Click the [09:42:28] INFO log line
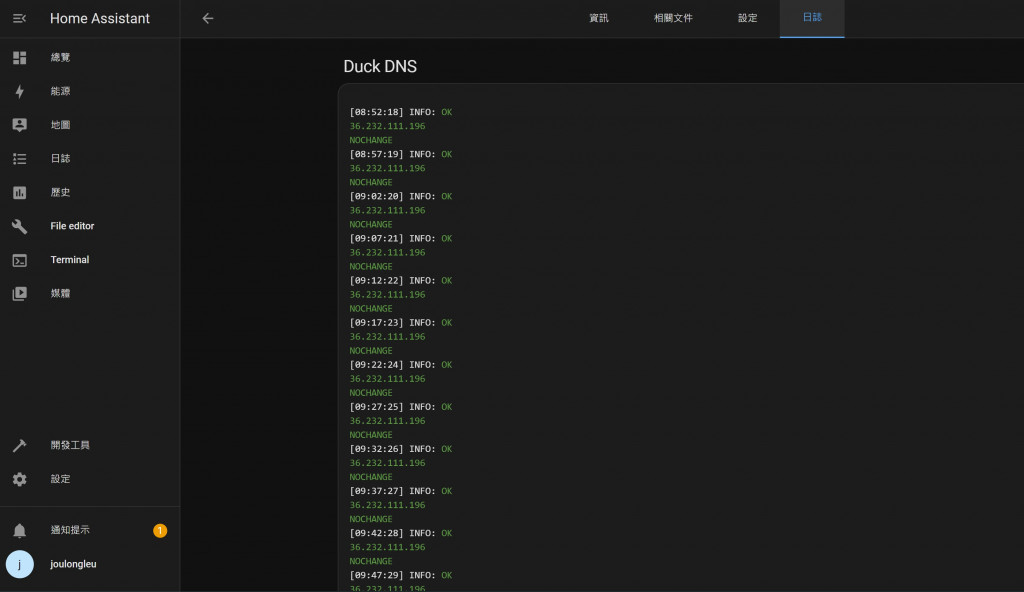Screen dimensions: 1024x592 point(400,533)
